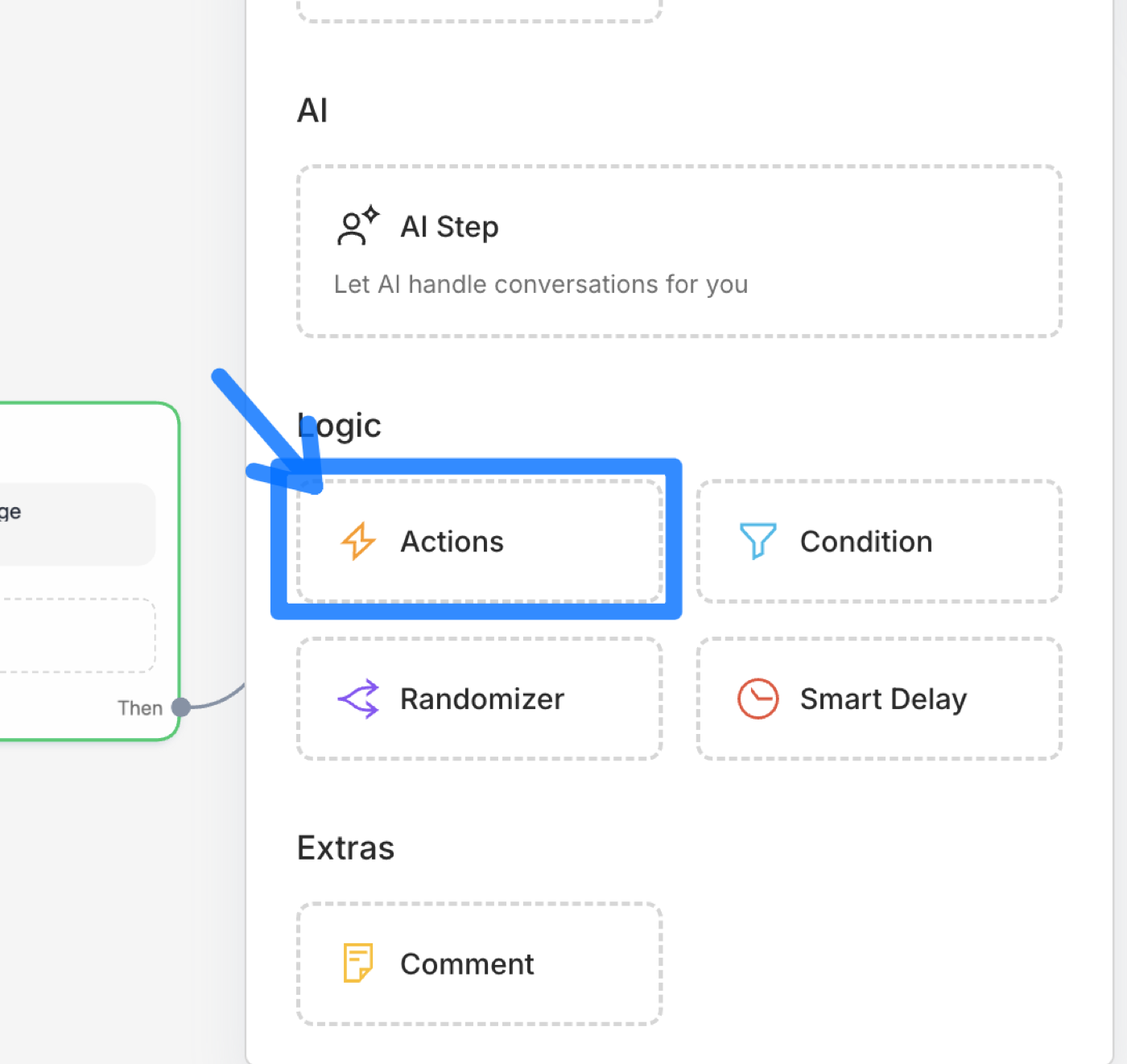This screenshot has height=1064, width=1127.
Task: Click the AI Step person sparkle icon
Action: point(358,225)
